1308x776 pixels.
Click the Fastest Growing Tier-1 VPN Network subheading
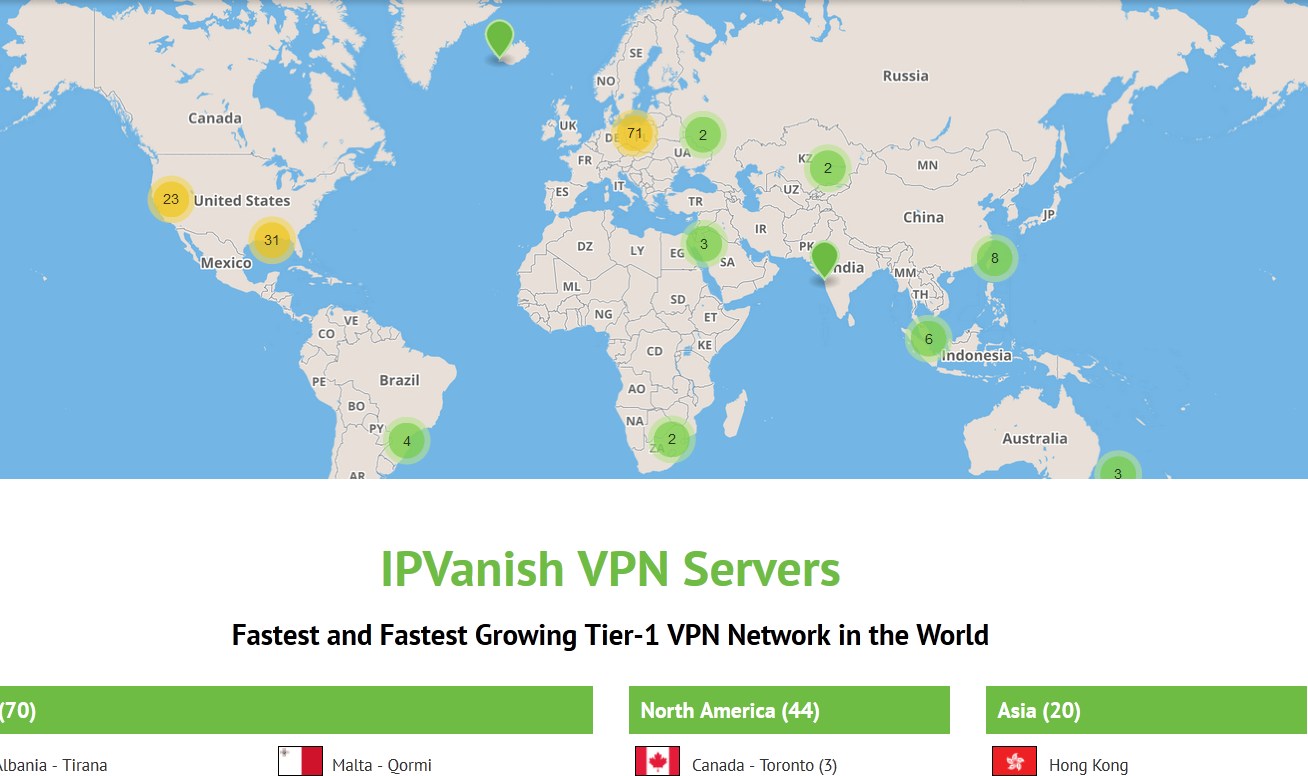[610, 634]
